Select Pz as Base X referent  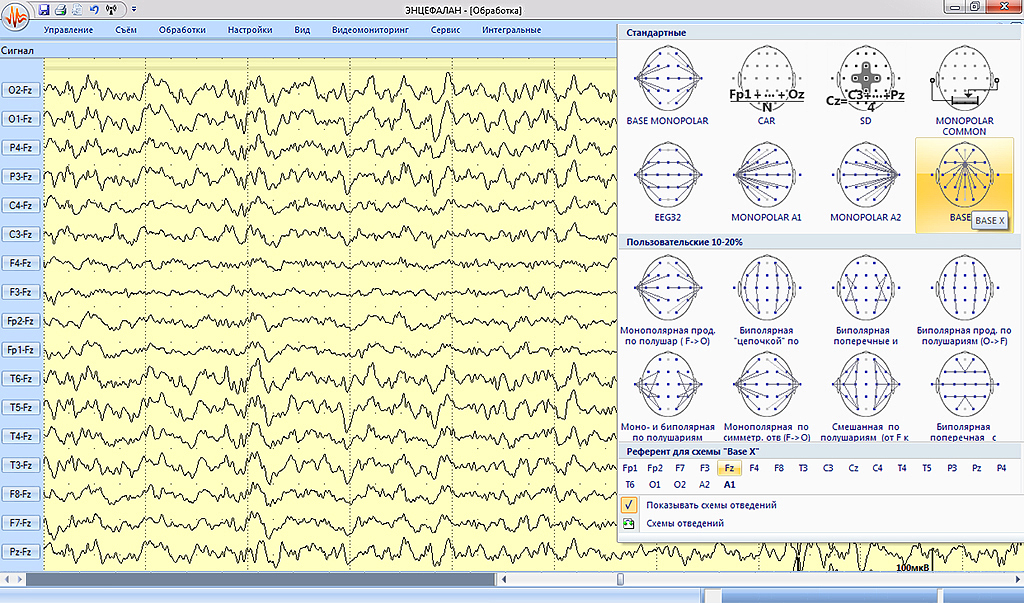(x=976, y=468)
